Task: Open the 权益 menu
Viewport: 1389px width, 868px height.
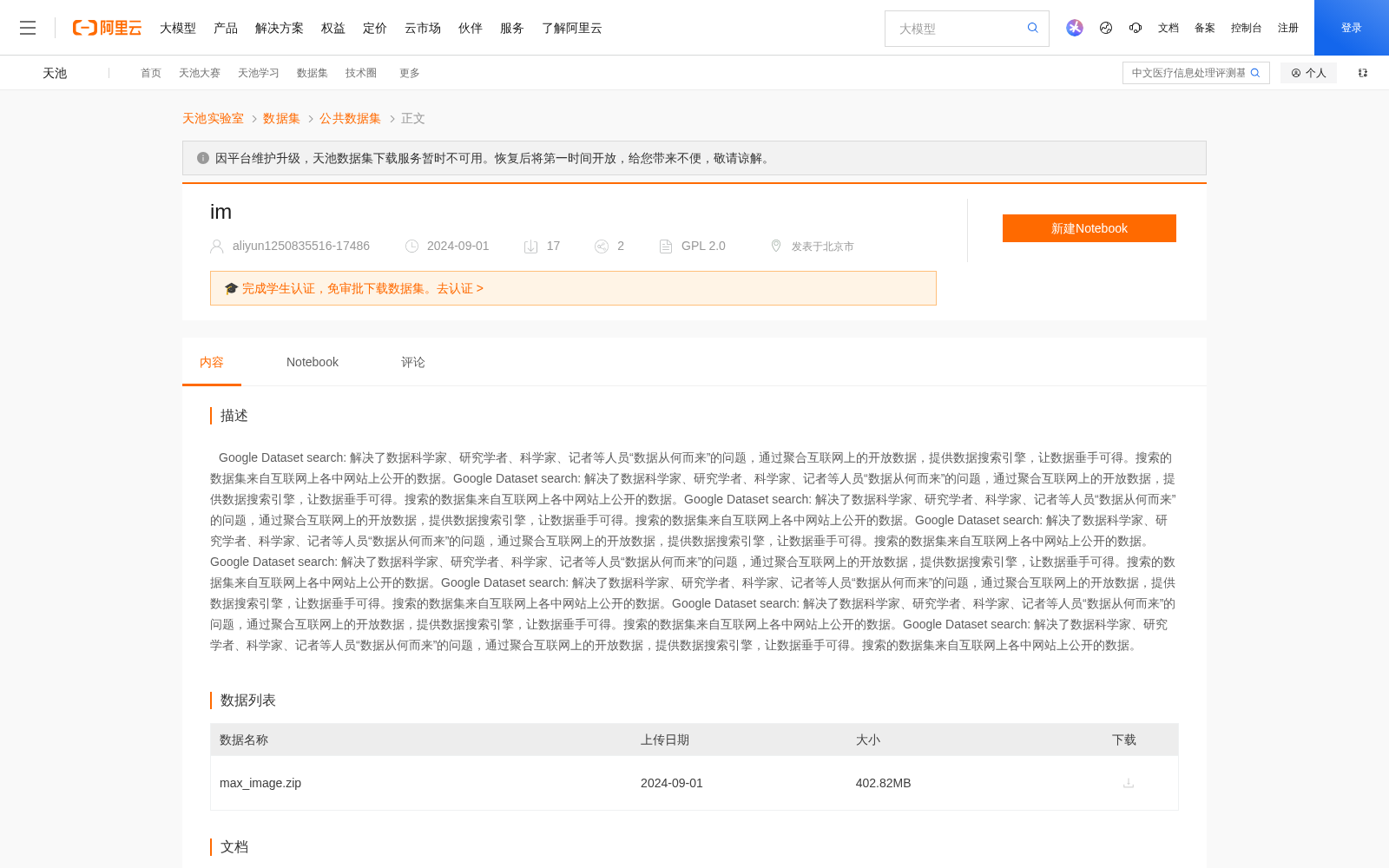Action: (333, 28)
